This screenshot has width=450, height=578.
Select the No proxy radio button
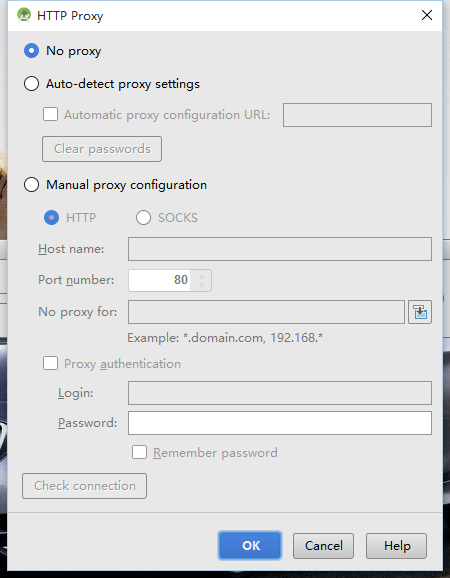31,51
